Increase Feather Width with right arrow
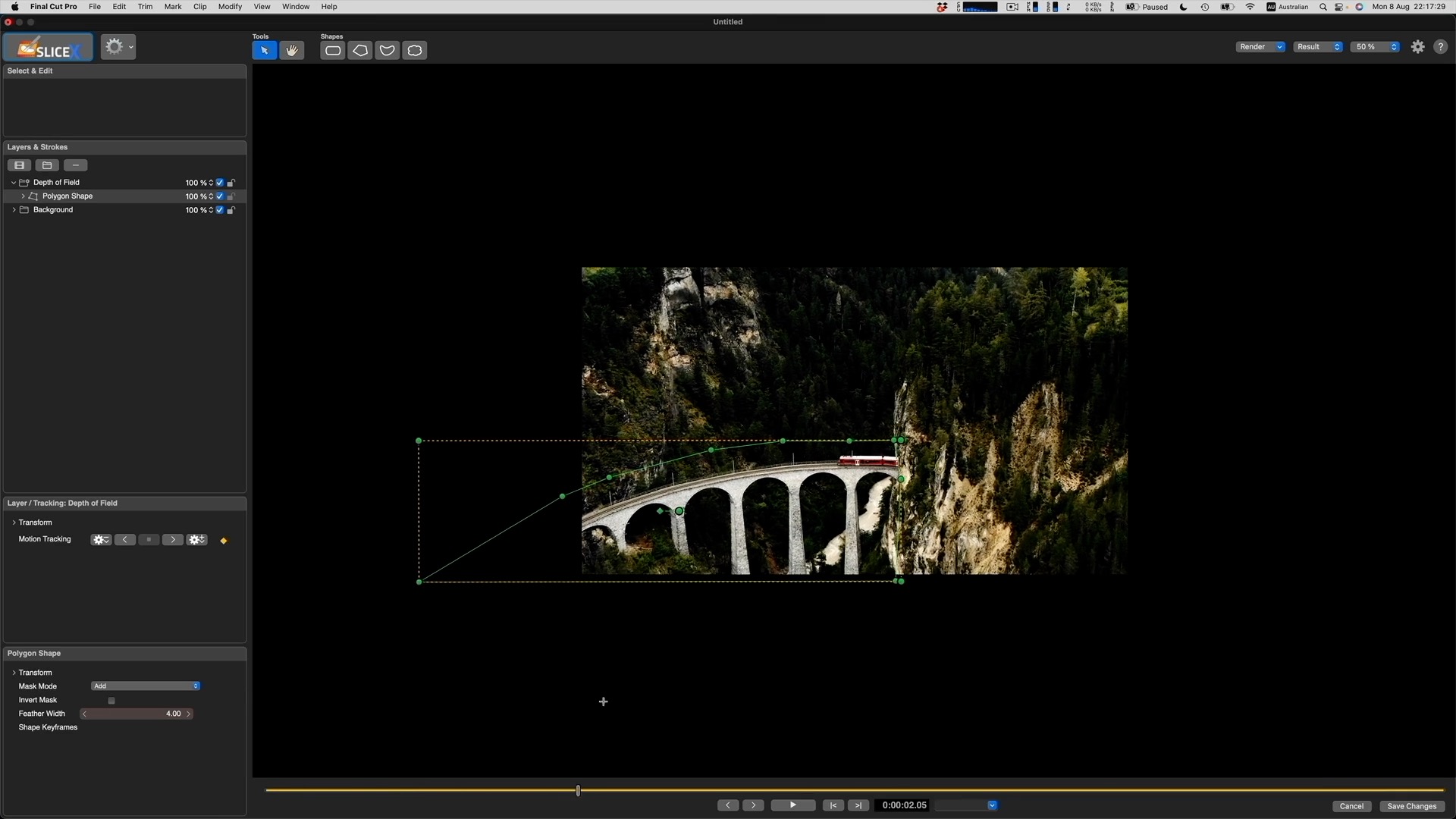This screenshot has height=819, width=1456. point(189,714)
